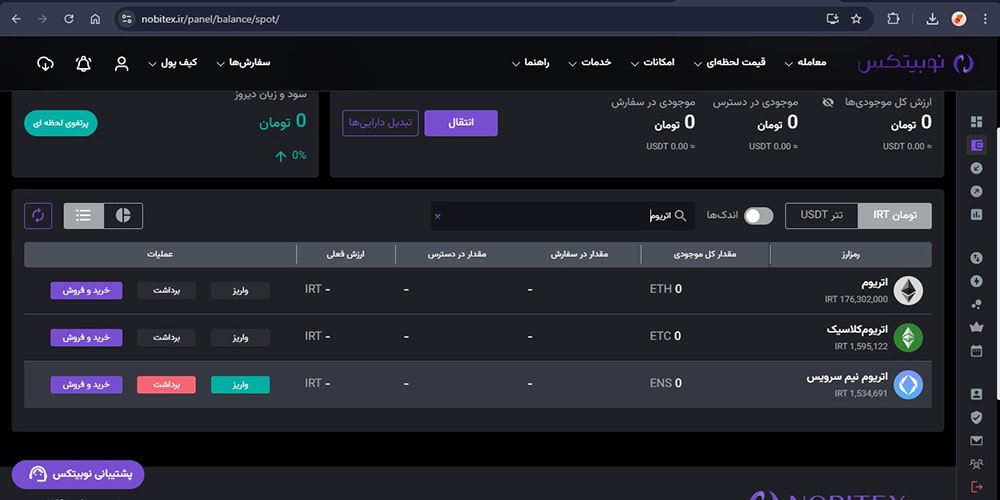
Task: Click the purple انتقال transfer button
Action: point(460,123)
